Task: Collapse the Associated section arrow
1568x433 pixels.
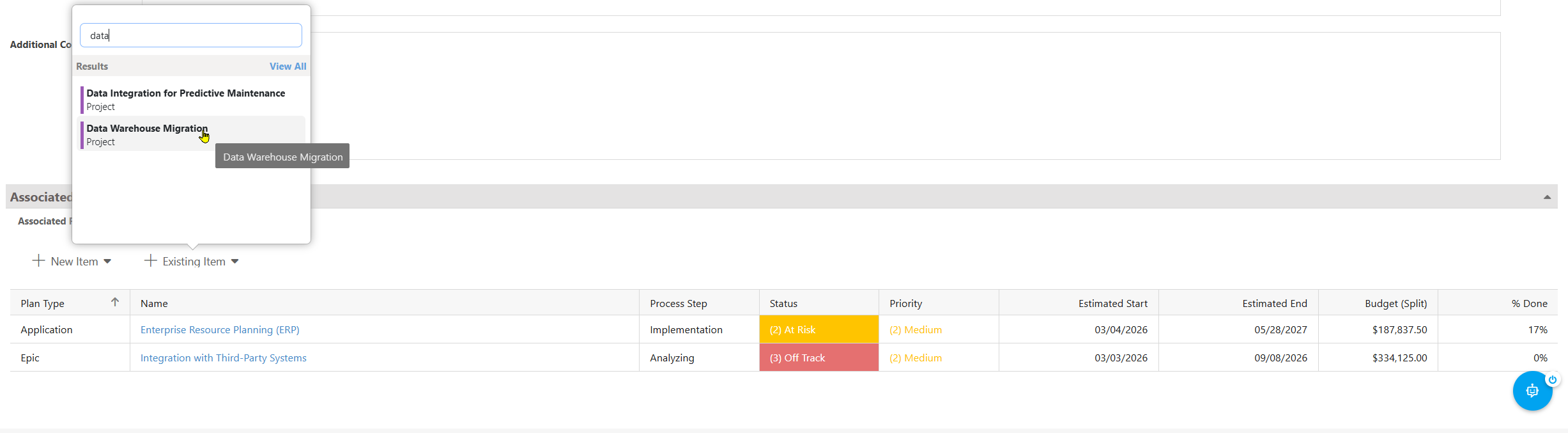Action: pos(1547,197)
